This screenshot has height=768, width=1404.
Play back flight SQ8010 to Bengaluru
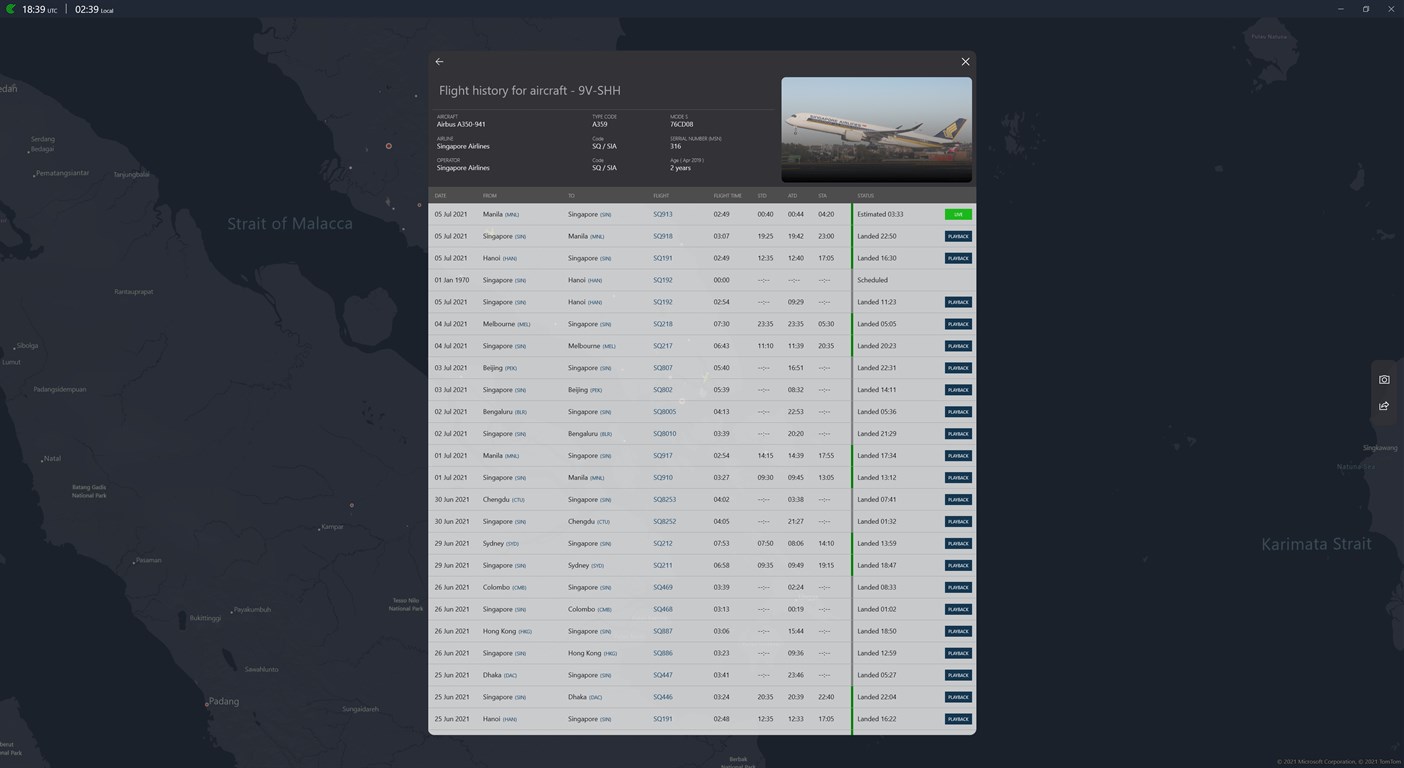pos(958,434)
